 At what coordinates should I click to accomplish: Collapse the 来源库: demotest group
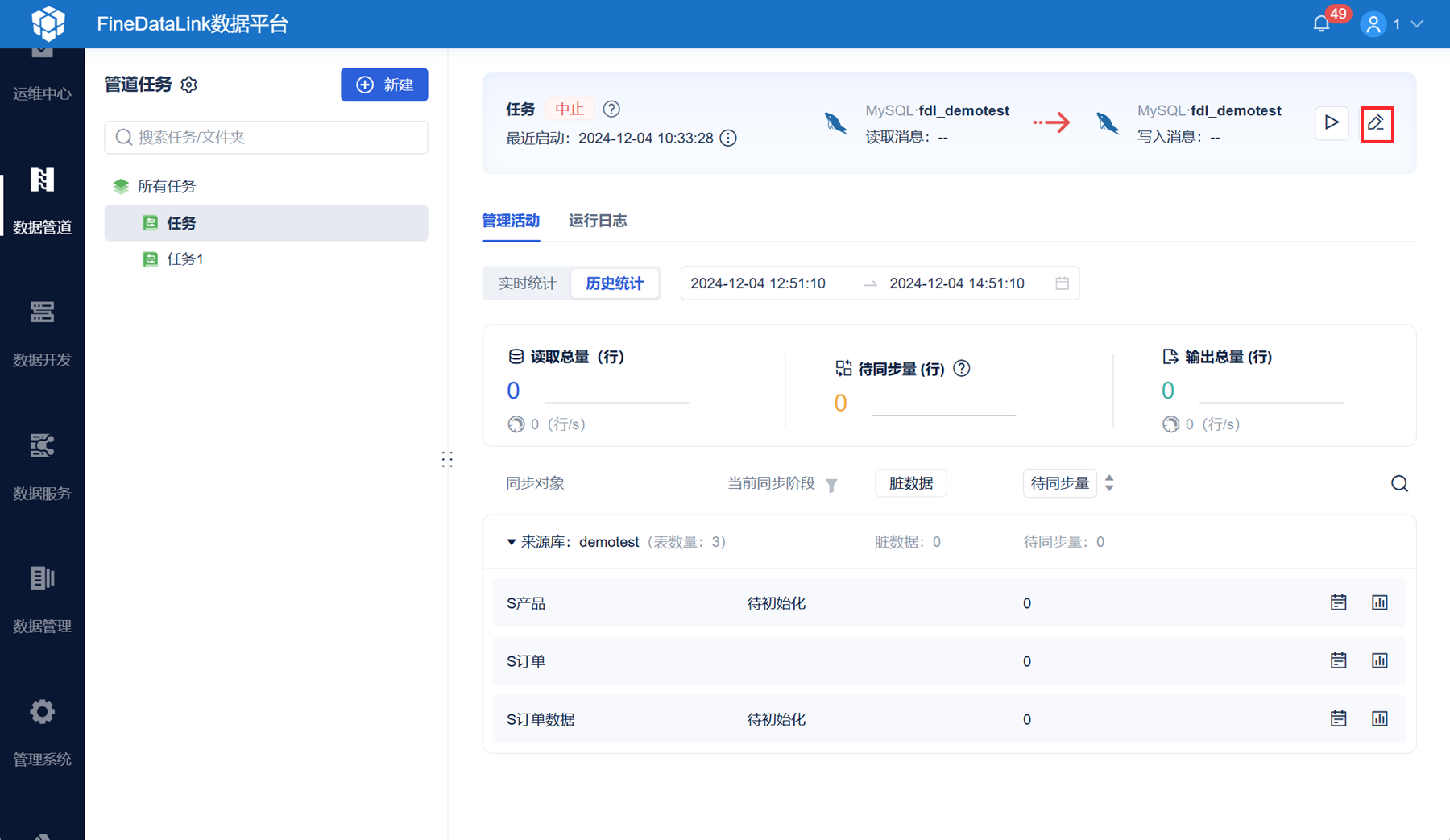tap(511, 542)
